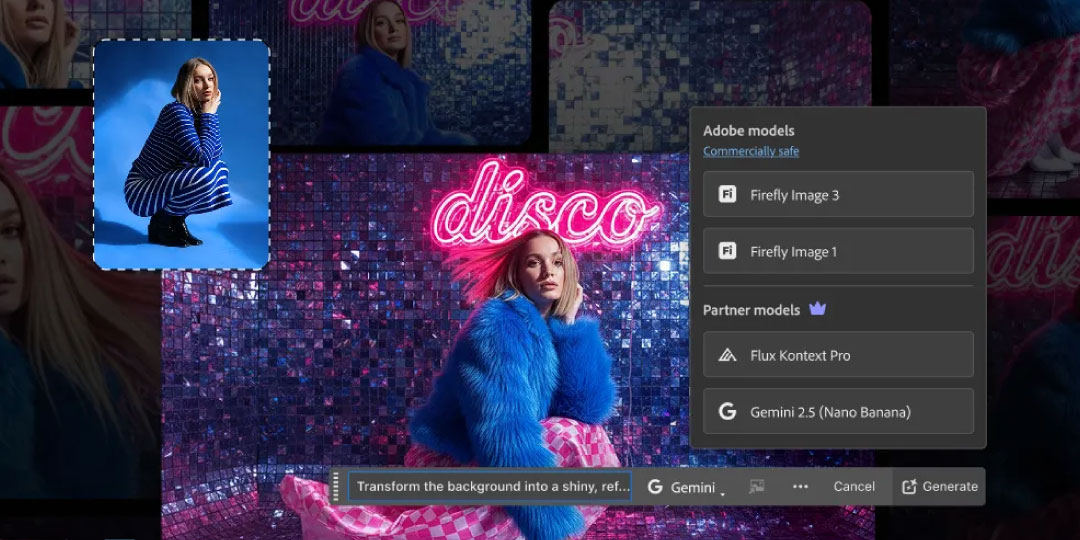The width and height of the screenshot is (1080, 540).
Task: Cancel the generation prompt
Action: [x=854, y=486]
